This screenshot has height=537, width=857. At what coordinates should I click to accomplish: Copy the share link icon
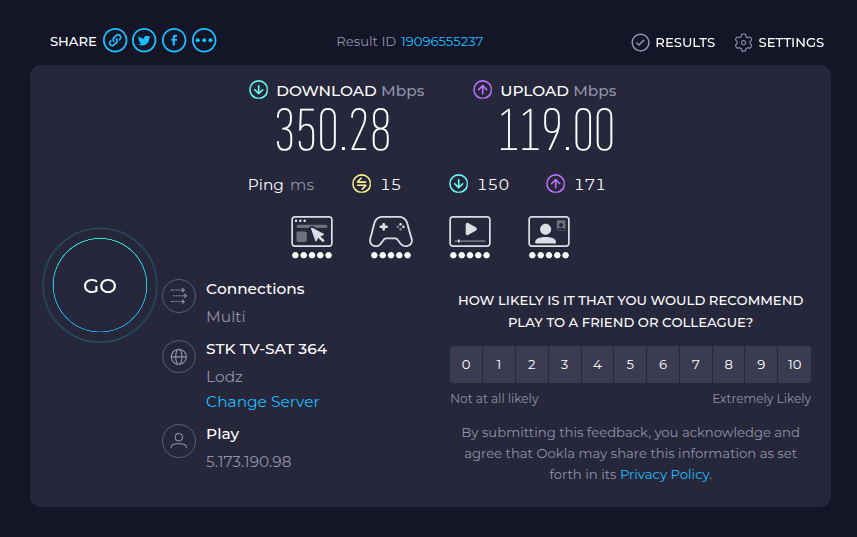(115, 40)
